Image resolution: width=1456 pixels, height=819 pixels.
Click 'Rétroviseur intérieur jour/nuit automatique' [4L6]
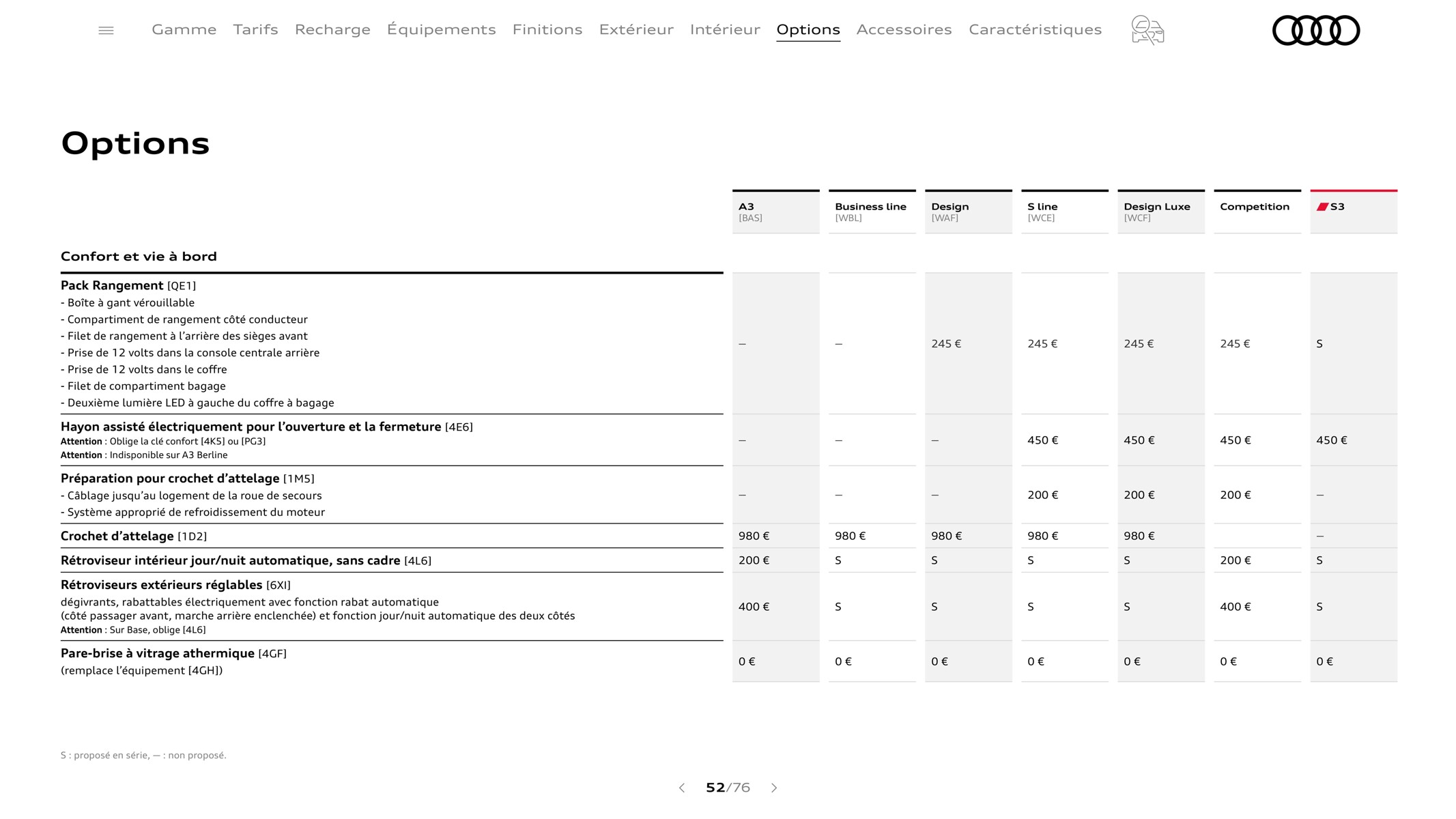coord(246,560)
